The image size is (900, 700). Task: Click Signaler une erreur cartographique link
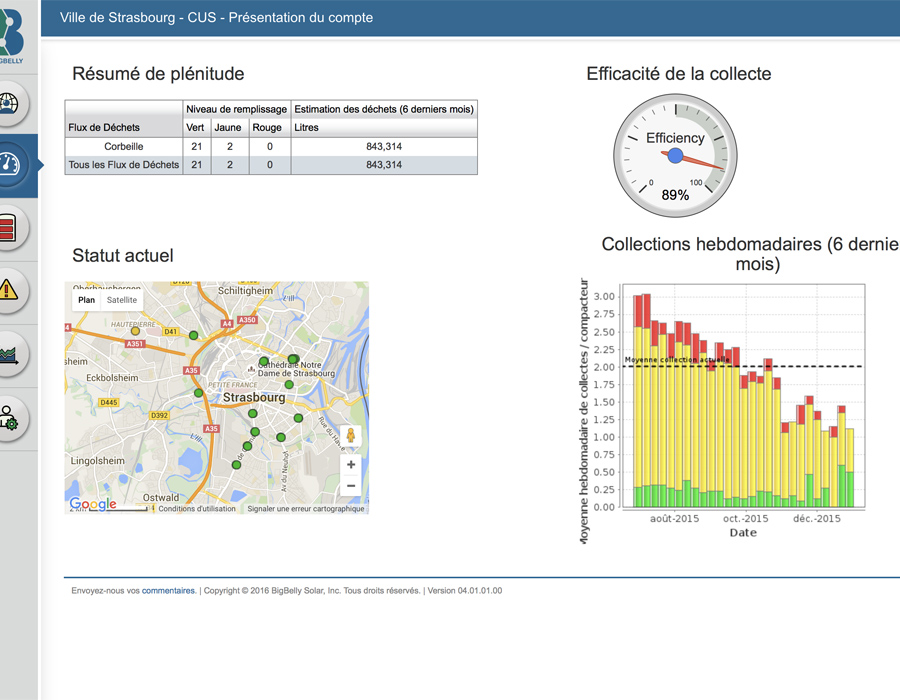pos(306,509)
